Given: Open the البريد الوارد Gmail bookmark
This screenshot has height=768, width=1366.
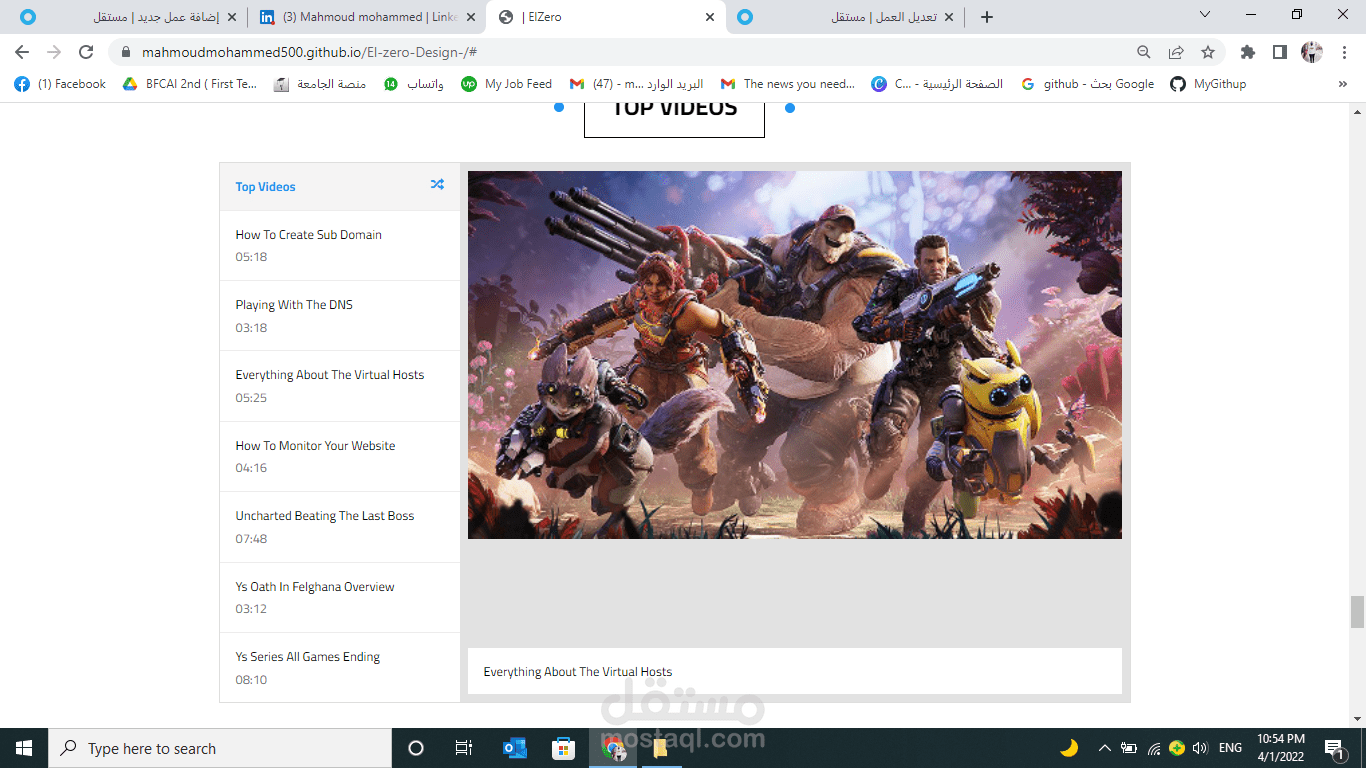Looking at the screenshot, I should (636, 84).
